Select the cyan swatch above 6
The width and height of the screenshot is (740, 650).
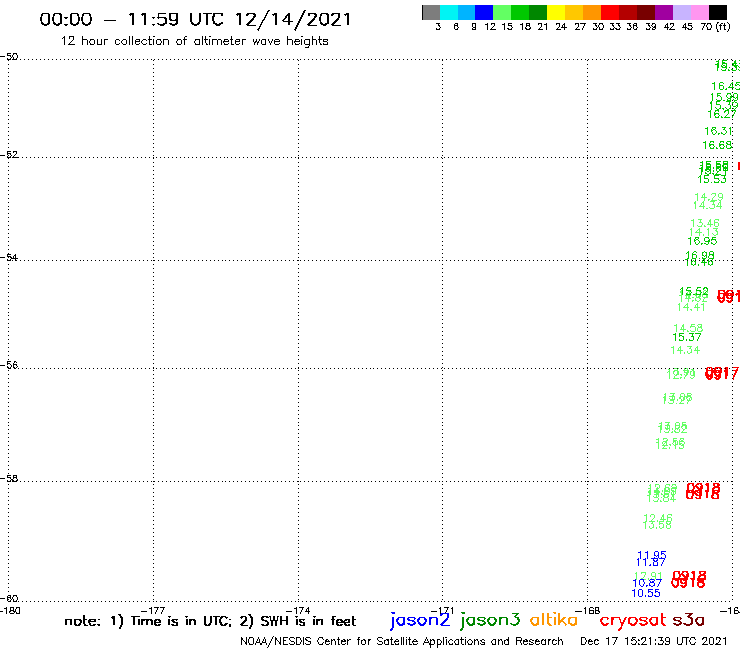449,12
